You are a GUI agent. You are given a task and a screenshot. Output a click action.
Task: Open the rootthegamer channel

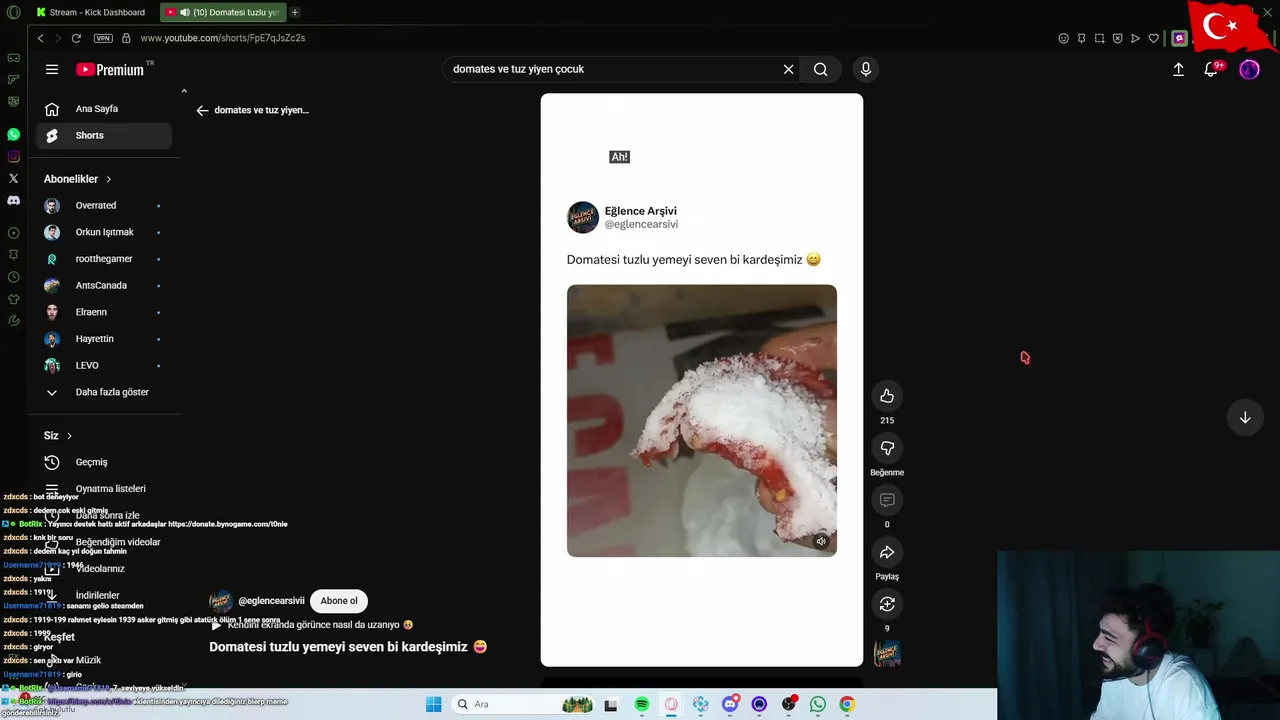coord(103,259)
